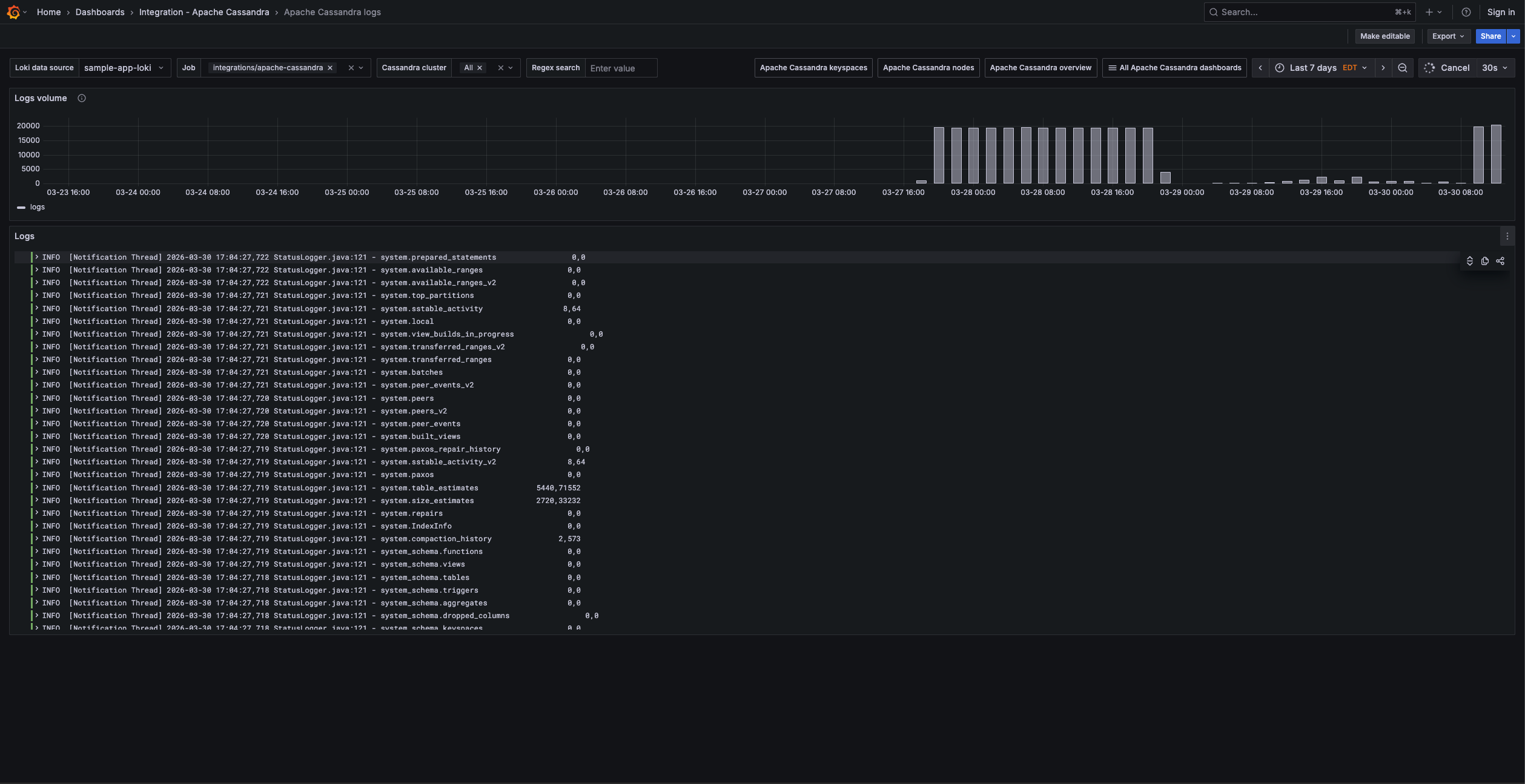
Task: Click the Make editable button
Action: point(1384,36)
